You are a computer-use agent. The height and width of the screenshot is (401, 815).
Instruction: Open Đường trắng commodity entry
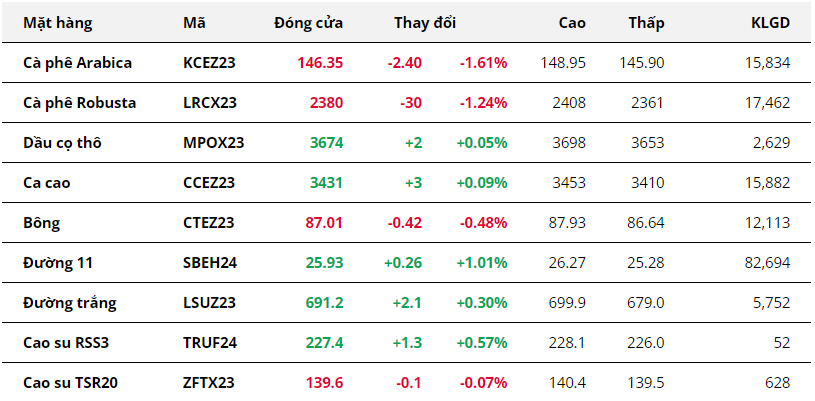(68, 302)
